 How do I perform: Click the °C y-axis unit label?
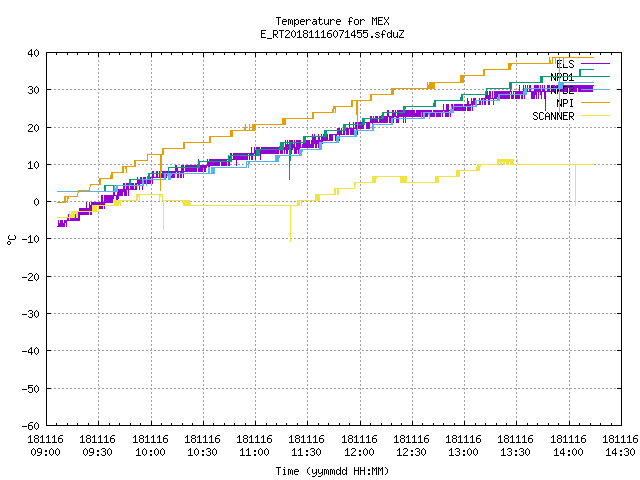coord(12,240)
